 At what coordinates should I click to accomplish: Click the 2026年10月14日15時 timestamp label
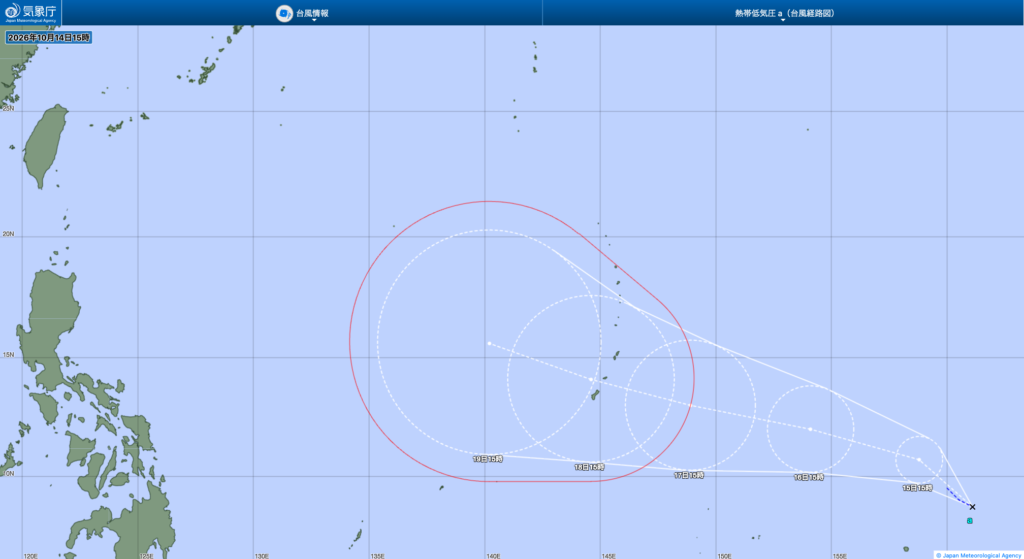point(49,38)
